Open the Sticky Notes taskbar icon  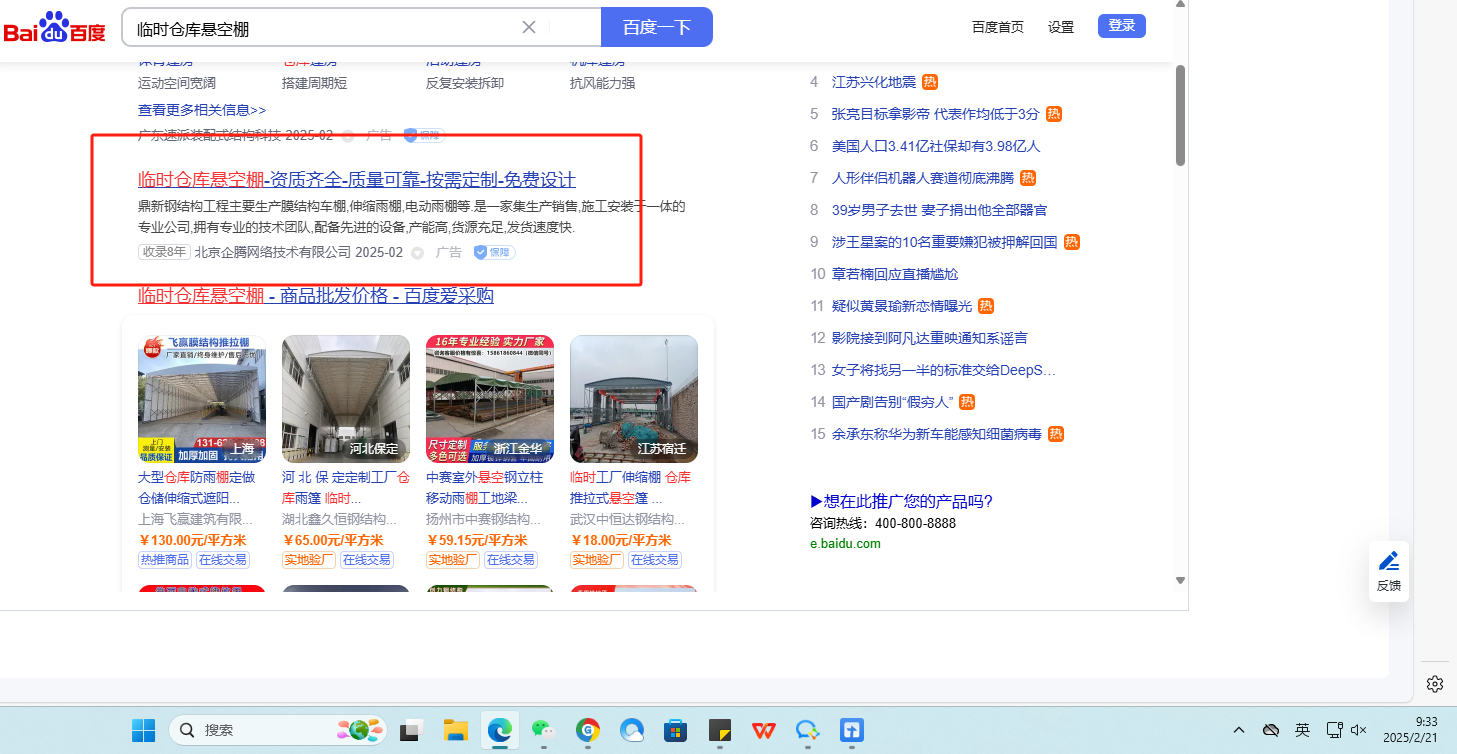point(720,730)
